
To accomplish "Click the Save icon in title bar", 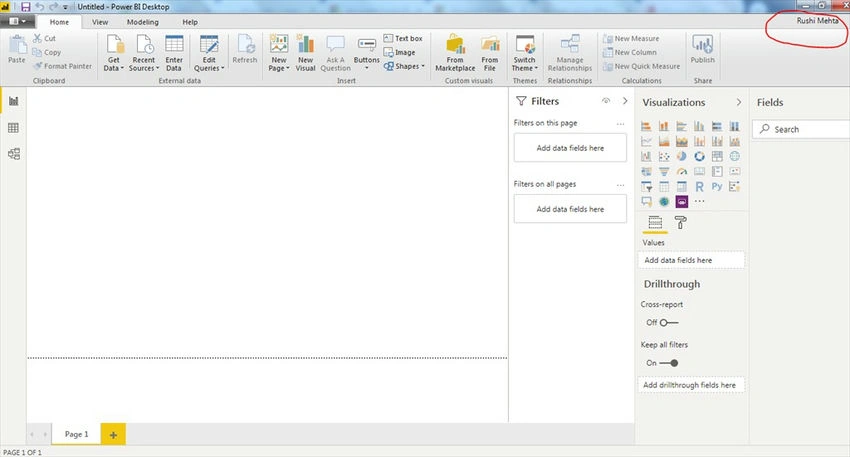I will 25,7.
